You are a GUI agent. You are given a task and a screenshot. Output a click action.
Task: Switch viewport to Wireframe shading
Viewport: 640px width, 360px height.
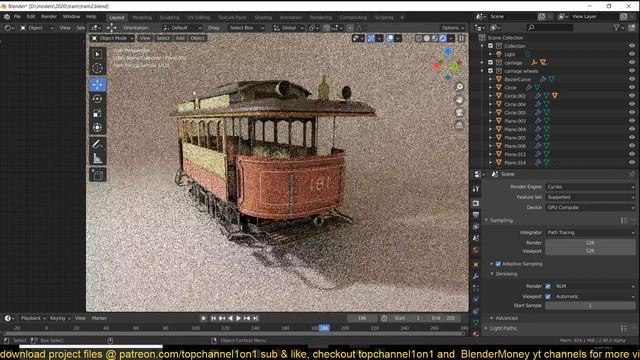tap(419, 38)
